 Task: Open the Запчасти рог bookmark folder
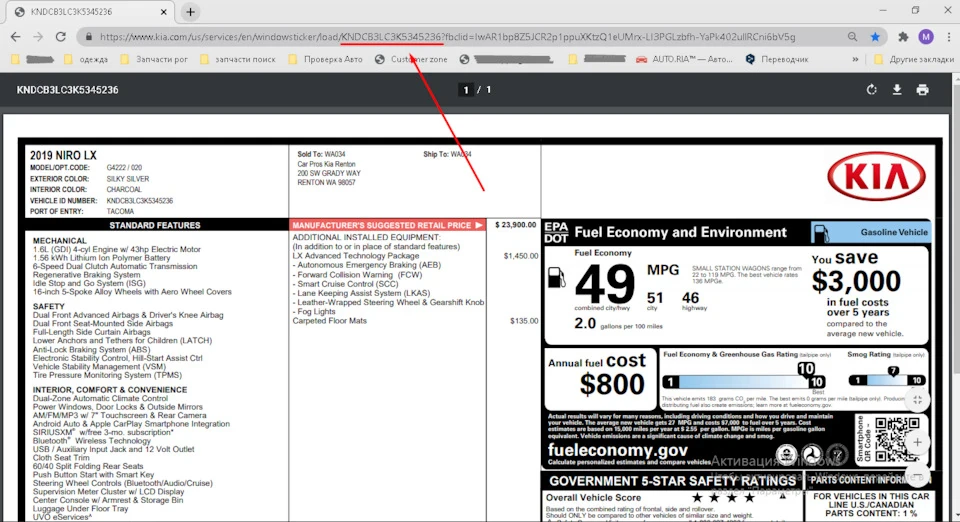click(154, 59)
